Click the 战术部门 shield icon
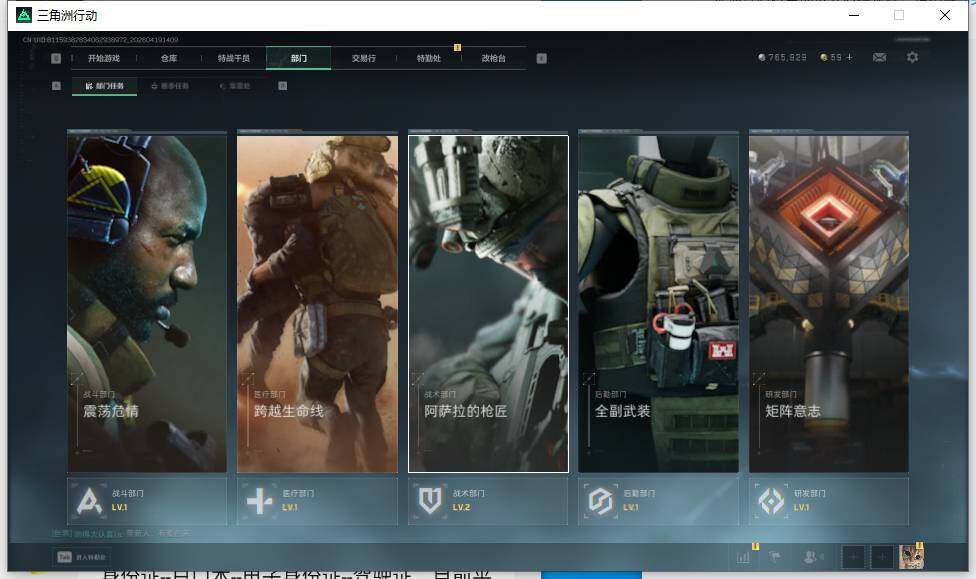The height and width of the screenshot is (579, 976). [x=431, y=501]
